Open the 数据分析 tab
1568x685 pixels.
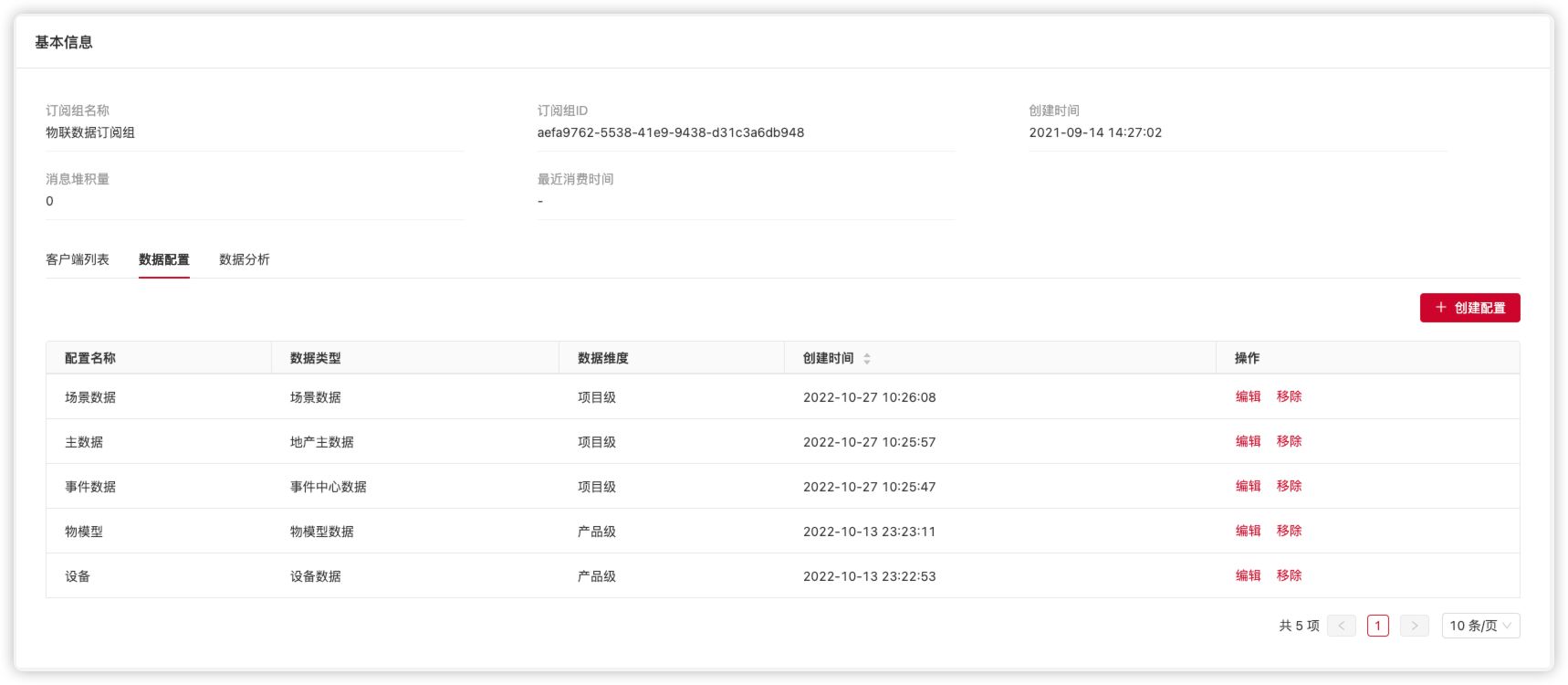[245, 259]
